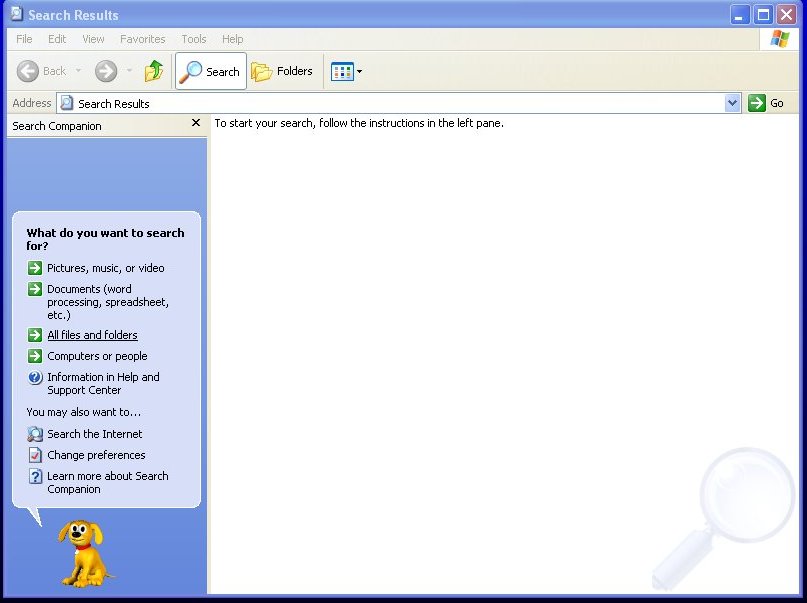
Task: Learn more about Search Companion
Action: [108, 483]
